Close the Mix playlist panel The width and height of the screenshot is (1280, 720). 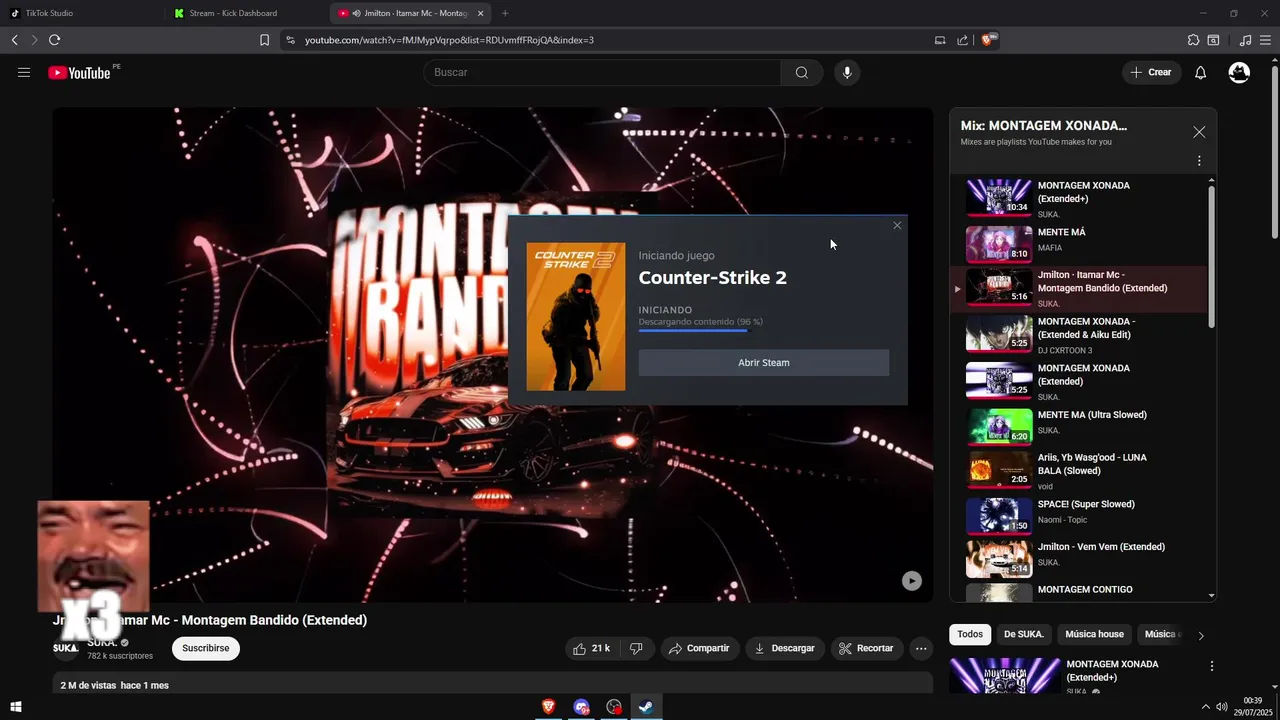pyautogui.click(x=1199, y=132)
